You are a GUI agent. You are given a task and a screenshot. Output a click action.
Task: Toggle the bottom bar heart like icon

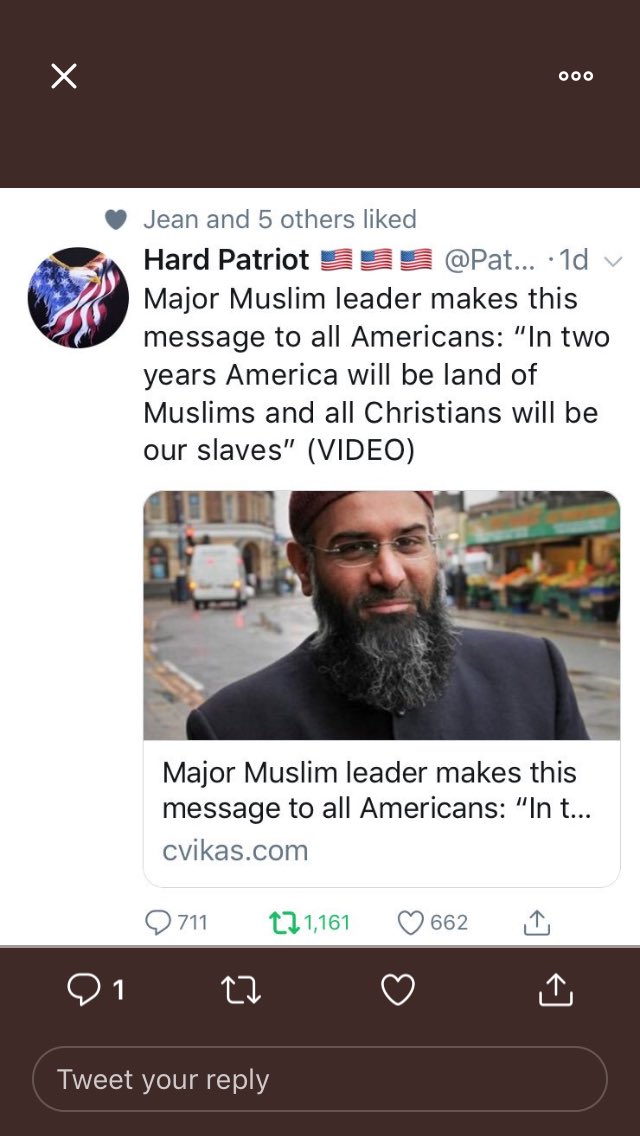pyautogui.click(x=398, y=990)
